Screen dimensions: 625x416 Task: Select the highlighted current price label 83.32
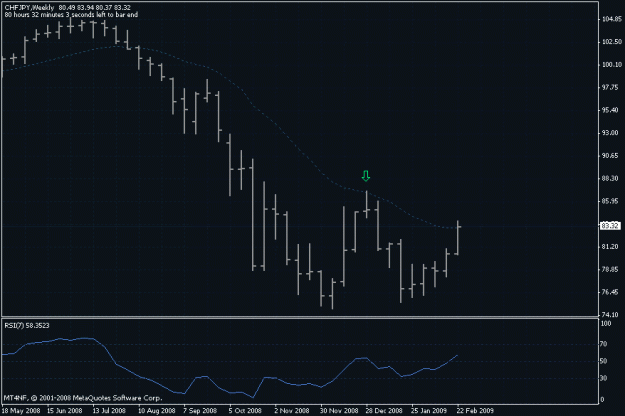[x=610, y=226]
